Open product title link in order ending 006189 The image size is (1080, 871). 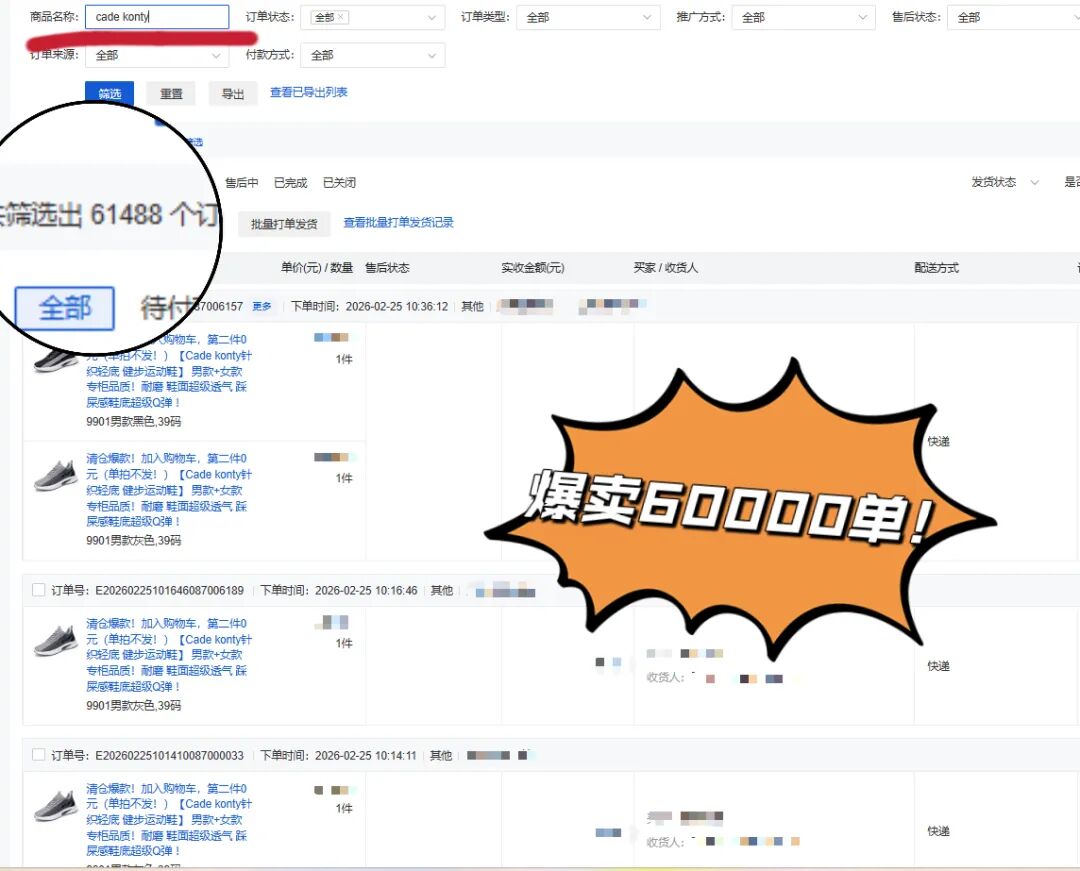coord(169,655)
